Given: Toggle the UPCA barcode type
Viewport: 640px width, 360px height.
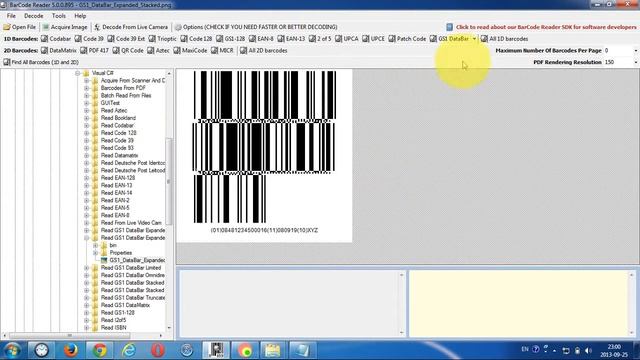Looking at the screenshot, I should tap(347, 39).
